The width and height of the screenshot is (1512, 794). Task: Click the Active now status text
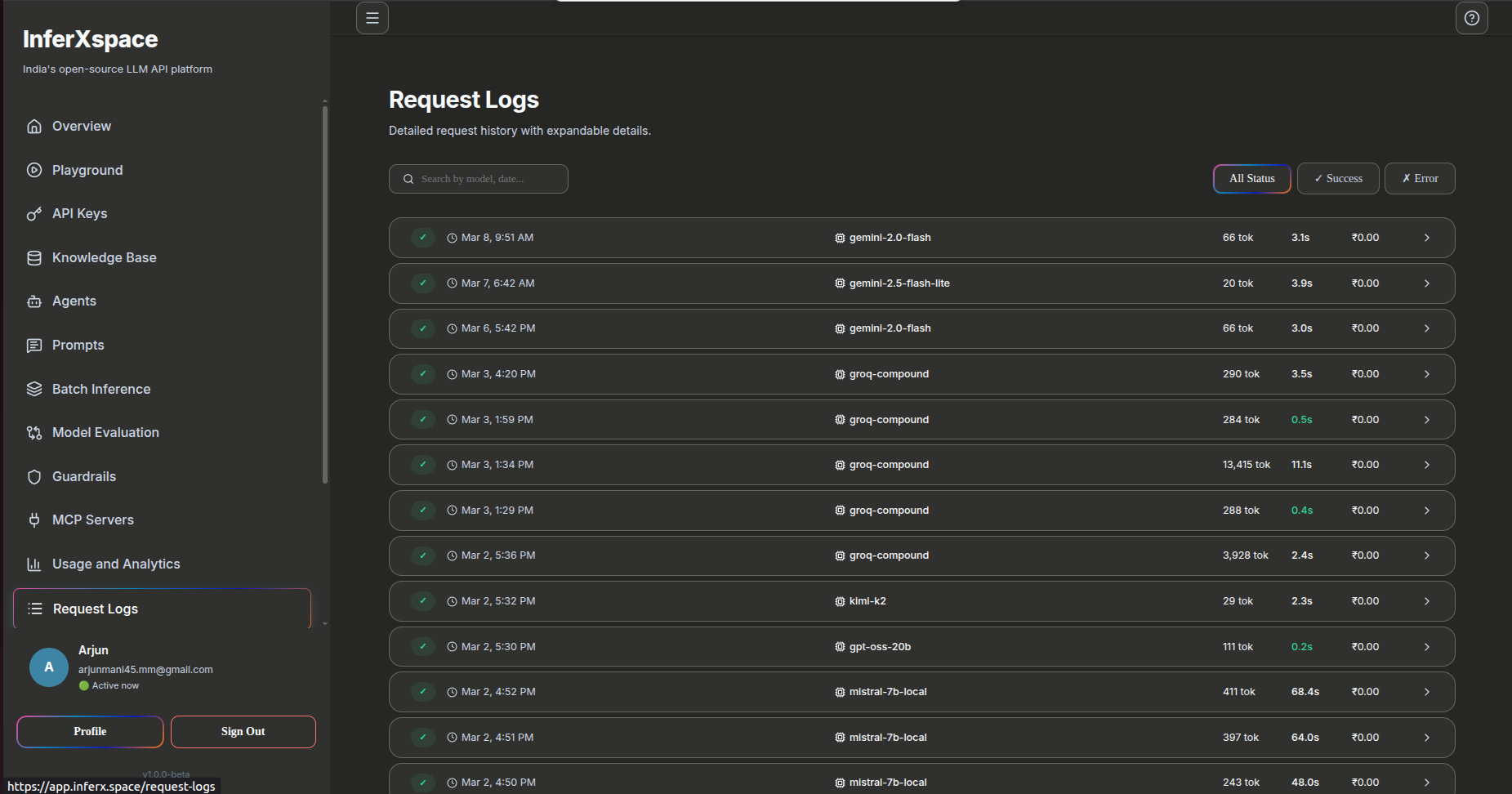coord(115,686)
